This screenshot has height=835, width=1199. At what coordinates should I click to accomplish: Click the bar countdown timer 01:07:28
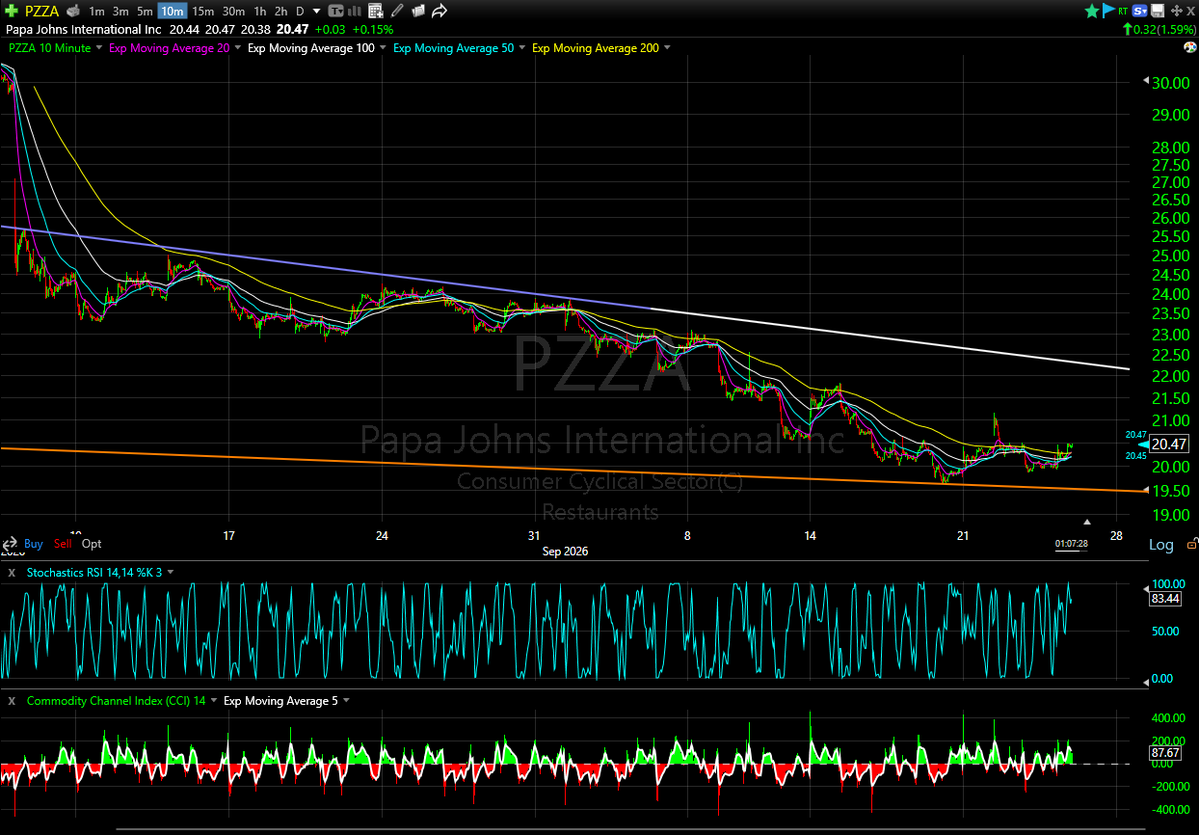1071,544
